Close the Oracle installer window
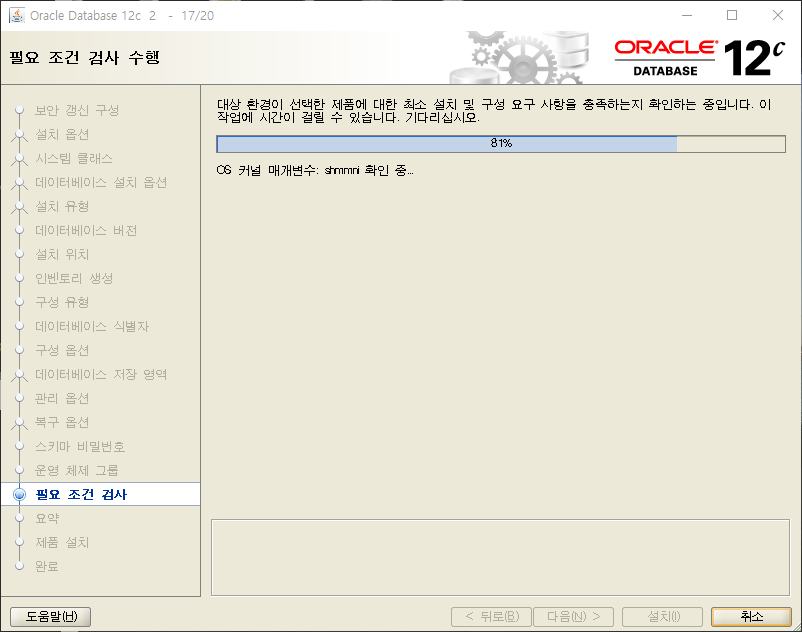802x632 pixels. [x=777, y=15]
